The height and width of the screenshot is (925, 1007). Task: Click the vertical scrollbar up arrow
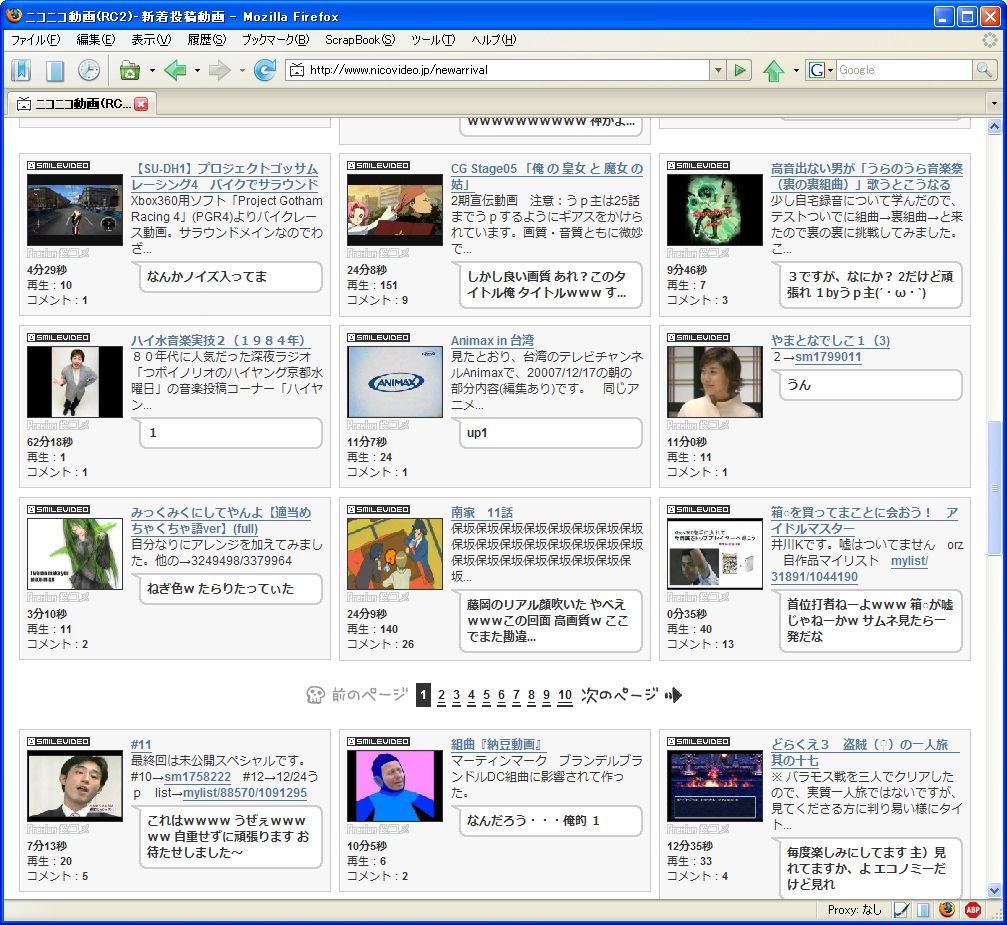coord(994,127)
